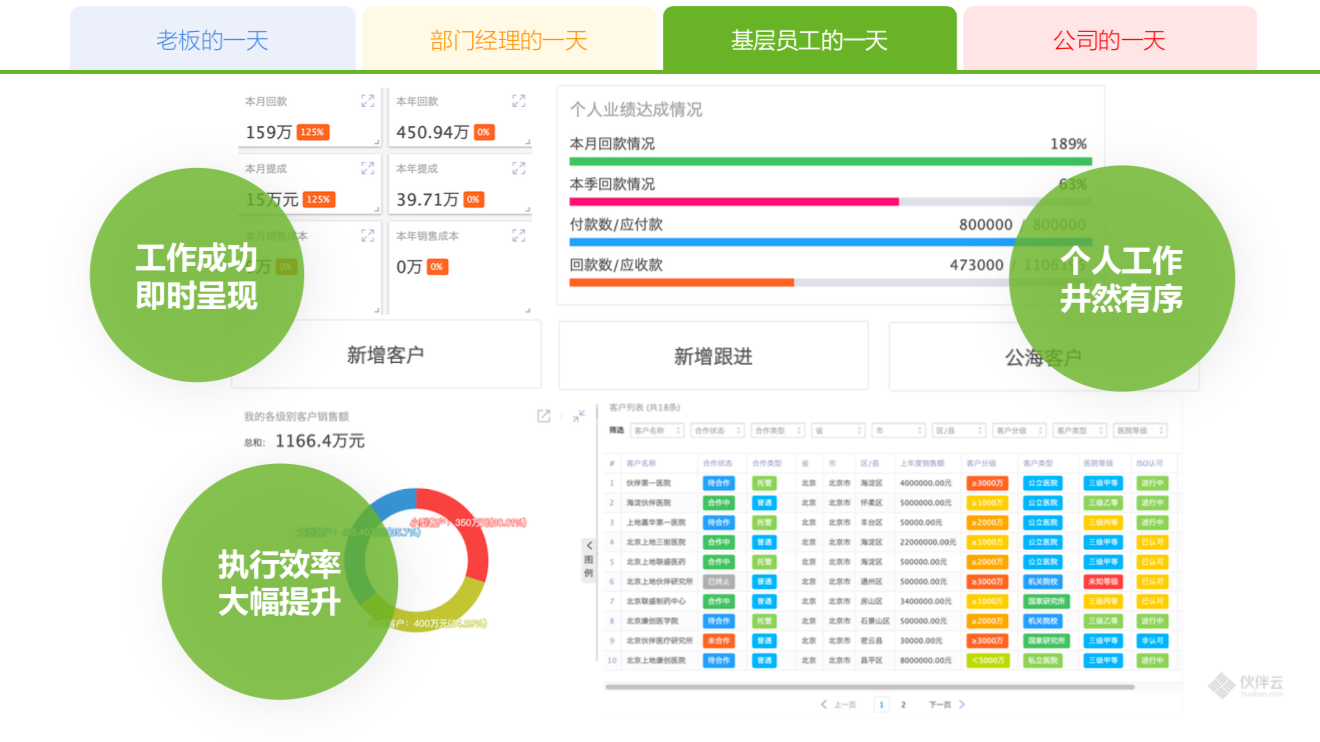The height and width of the screenshot is (742, 1320).
Task: Click the 39.71万 本年提成 value
Action: [x=427, y=200]
